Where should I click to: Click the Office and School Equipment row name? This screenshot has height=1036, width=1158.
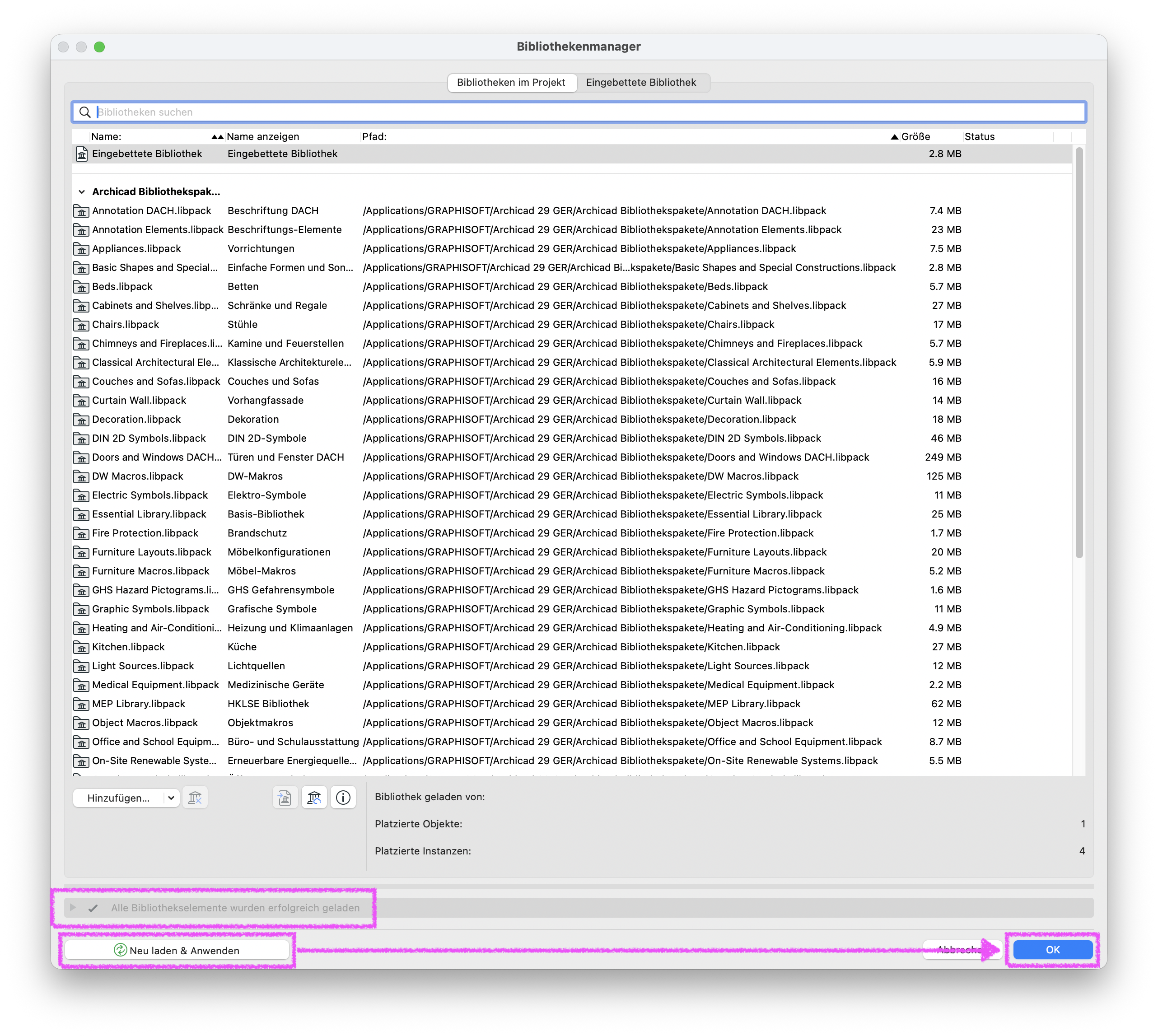click(x=155, y=742)
